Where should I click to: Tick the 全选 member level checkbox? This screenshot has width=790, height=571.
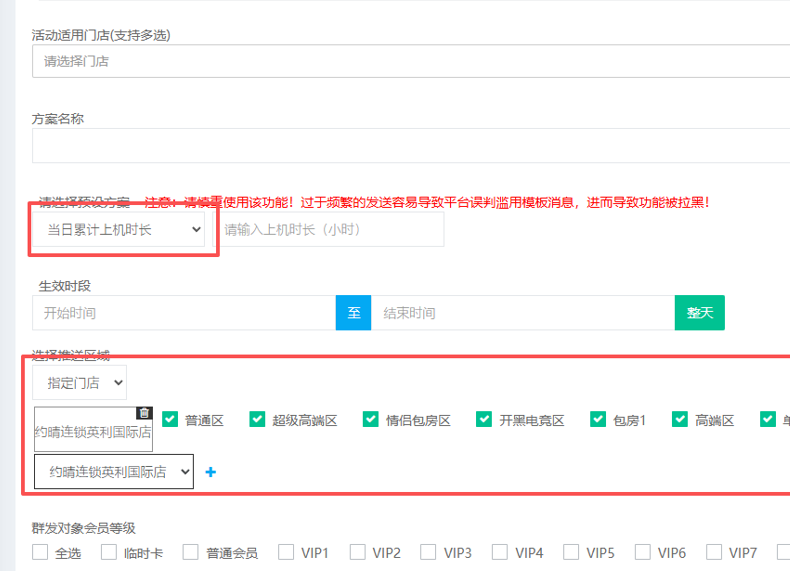pyautogui.click(x=40, y=552)
